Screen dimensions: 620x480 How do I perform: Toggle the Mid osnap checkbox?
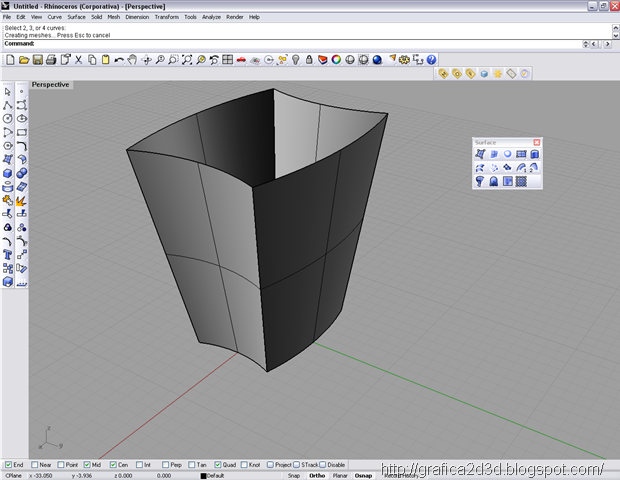click(87, 465)
